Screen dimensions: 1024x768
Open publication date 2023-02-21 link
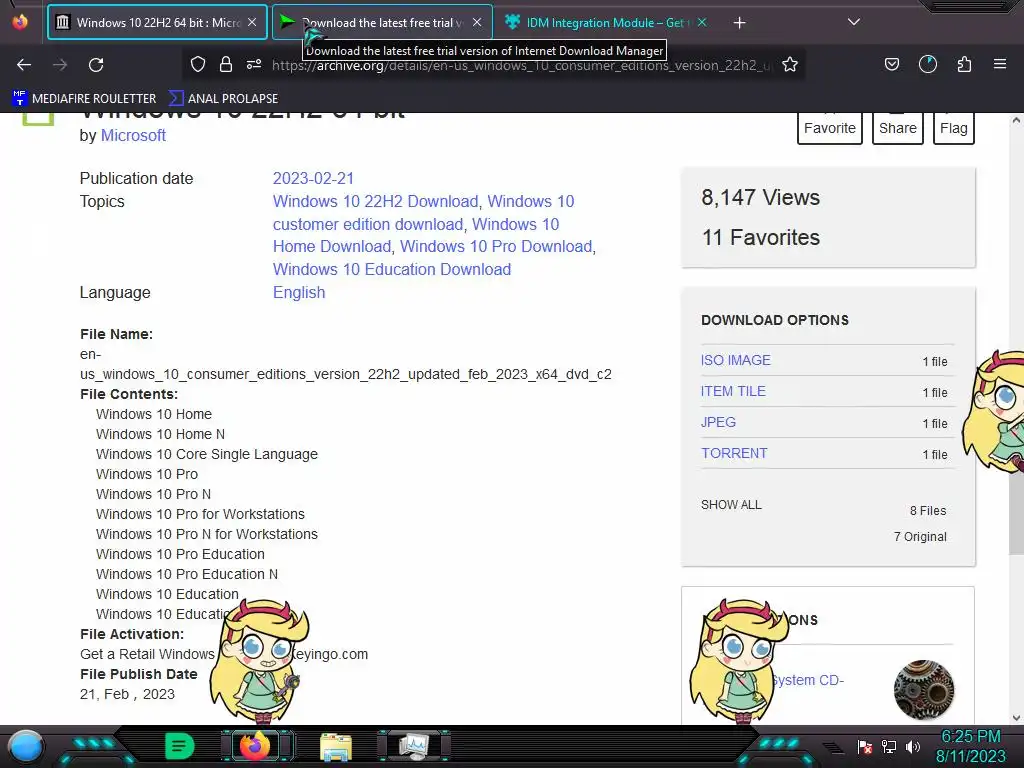(x=313, y=178)
